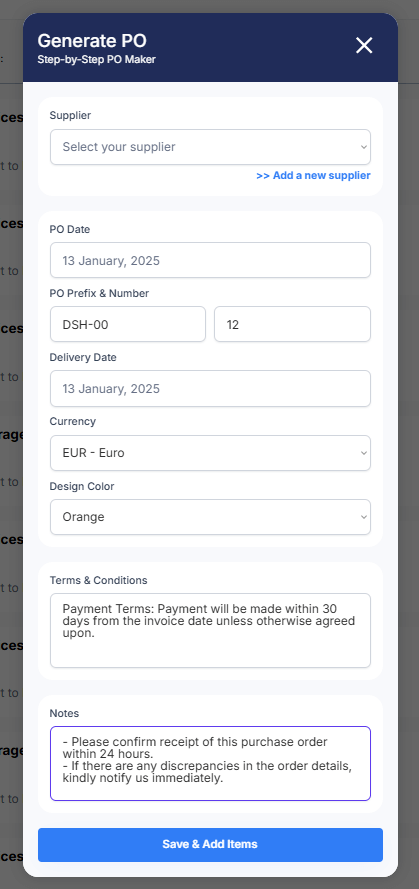
Task: Expand the Orange design color dropdown
Action: (210, 517)
